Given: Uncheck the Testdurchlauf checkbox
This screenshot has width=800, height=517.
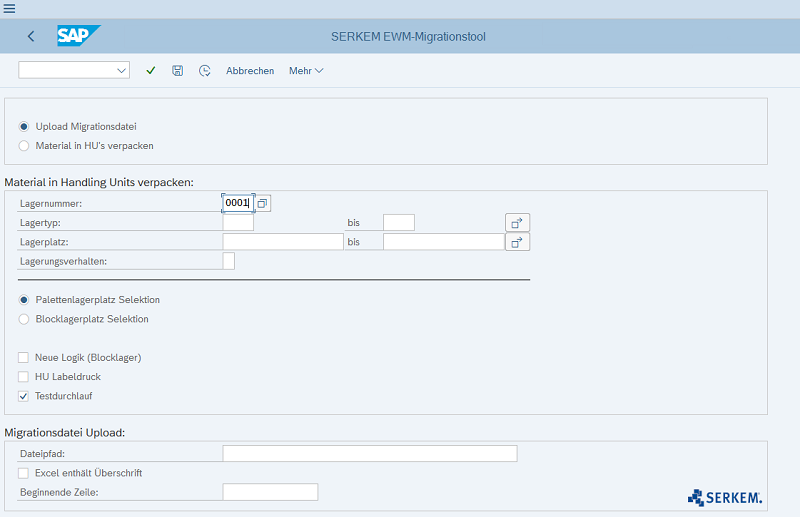Looking at the screenshot, I should point(23,396).
